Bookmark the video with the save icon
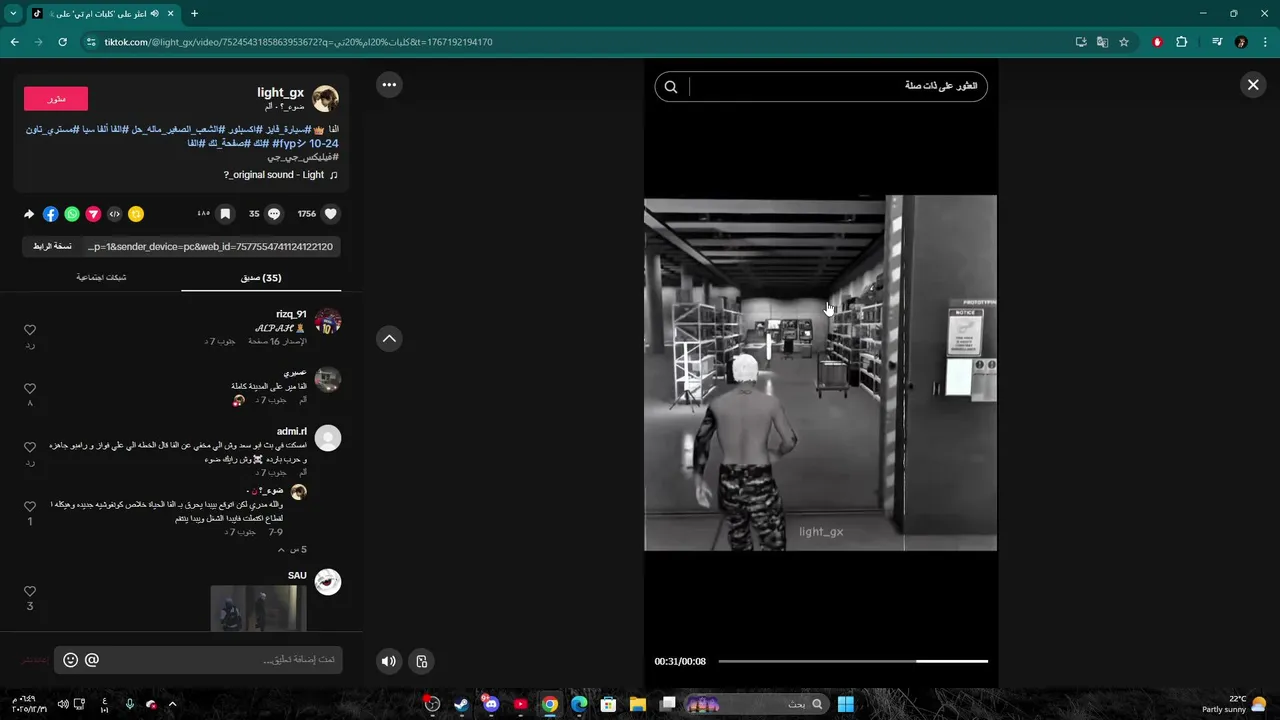 click(x=226, y=214)
